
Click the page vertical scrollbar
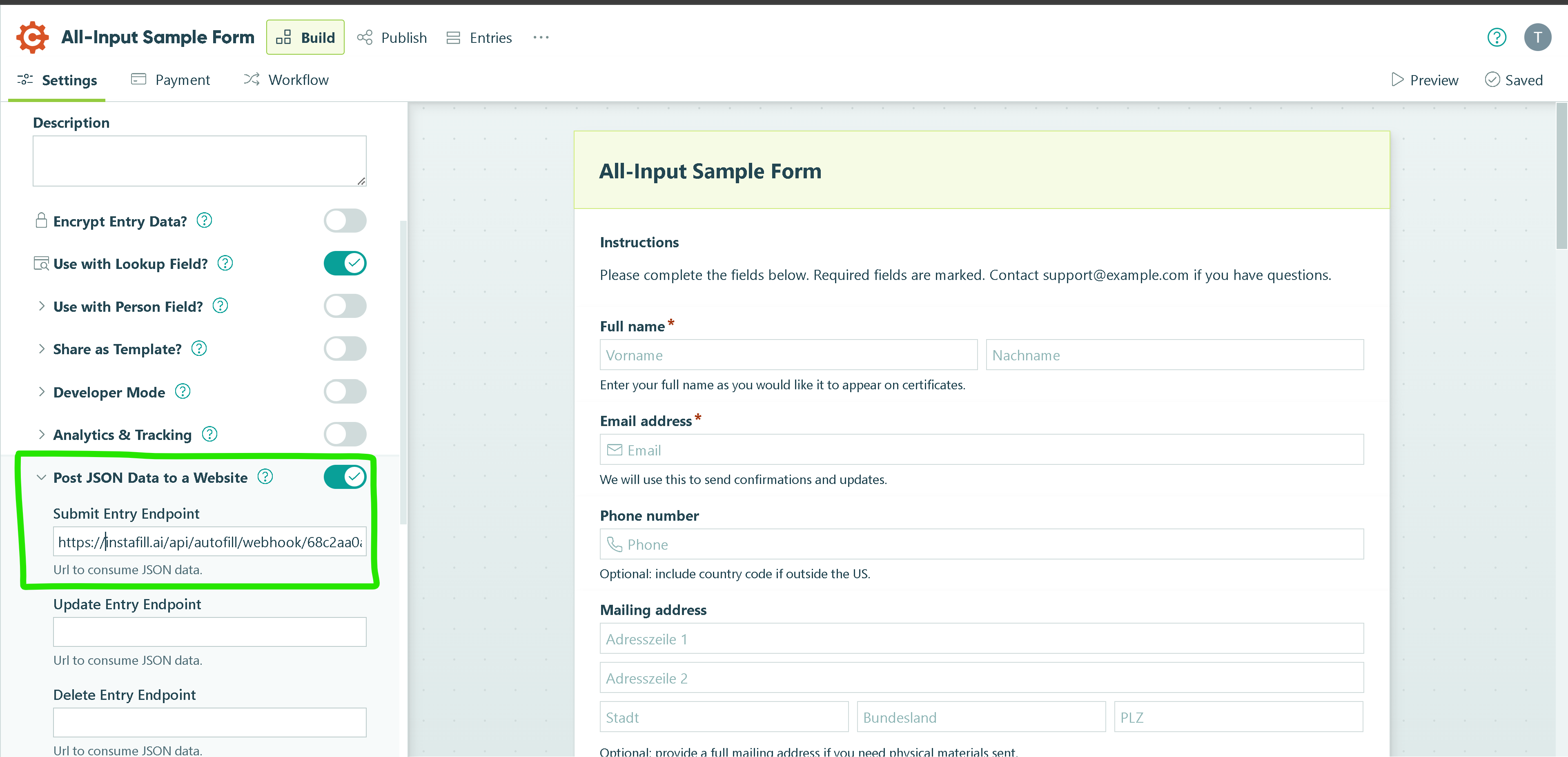(x=1561, y=176)
